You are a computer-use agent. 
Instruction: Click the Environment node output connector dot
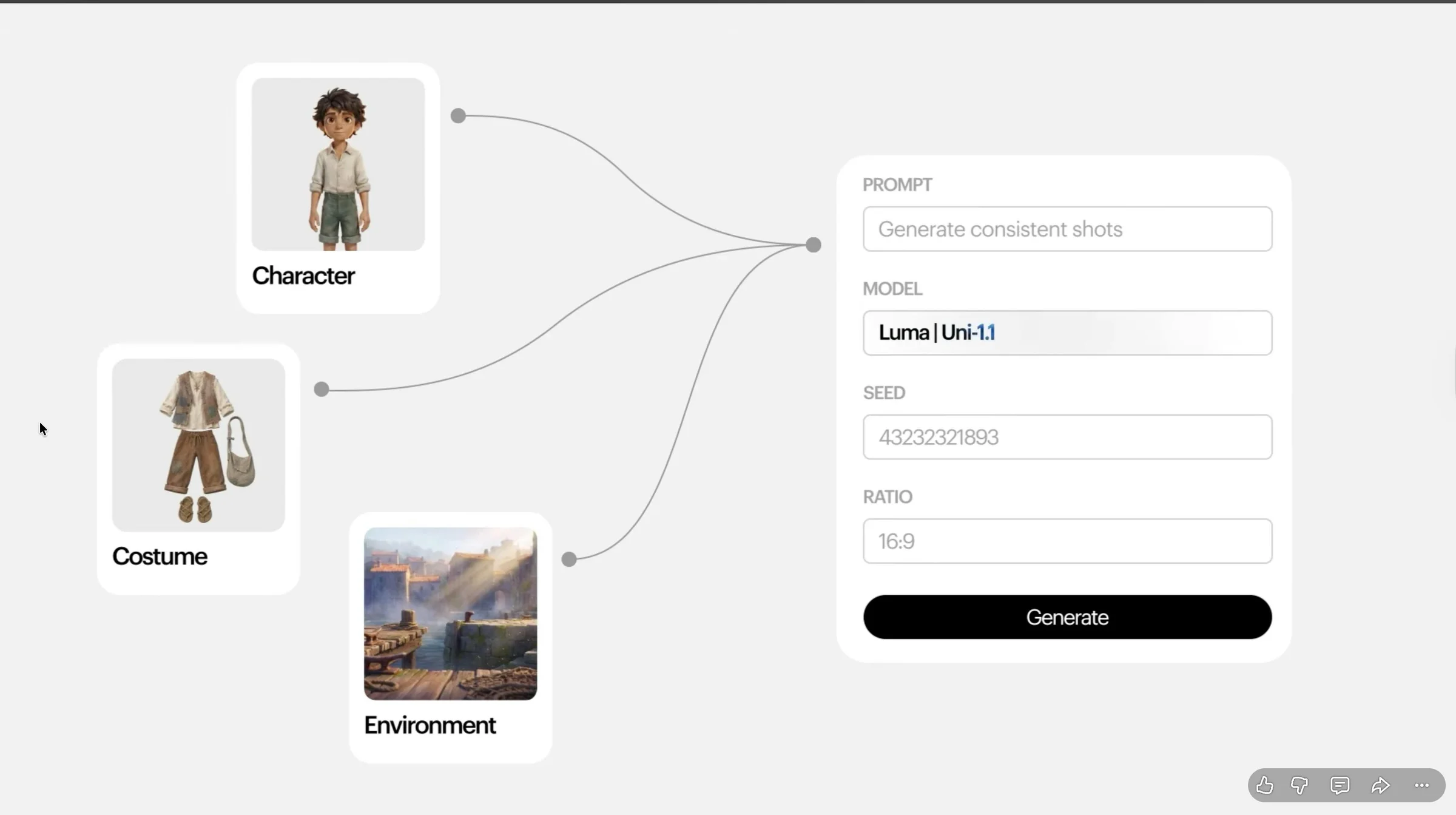coord(568,559)
